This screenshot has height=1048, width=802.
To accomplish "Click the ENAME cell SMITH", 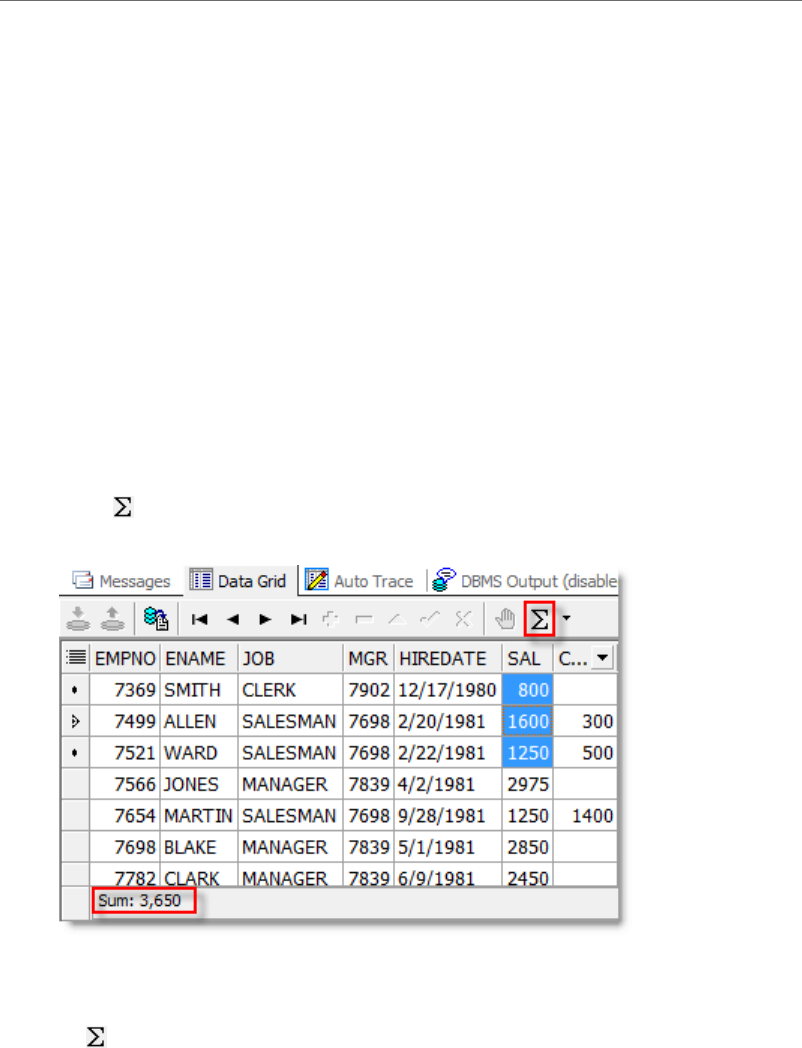I will 198,690.
